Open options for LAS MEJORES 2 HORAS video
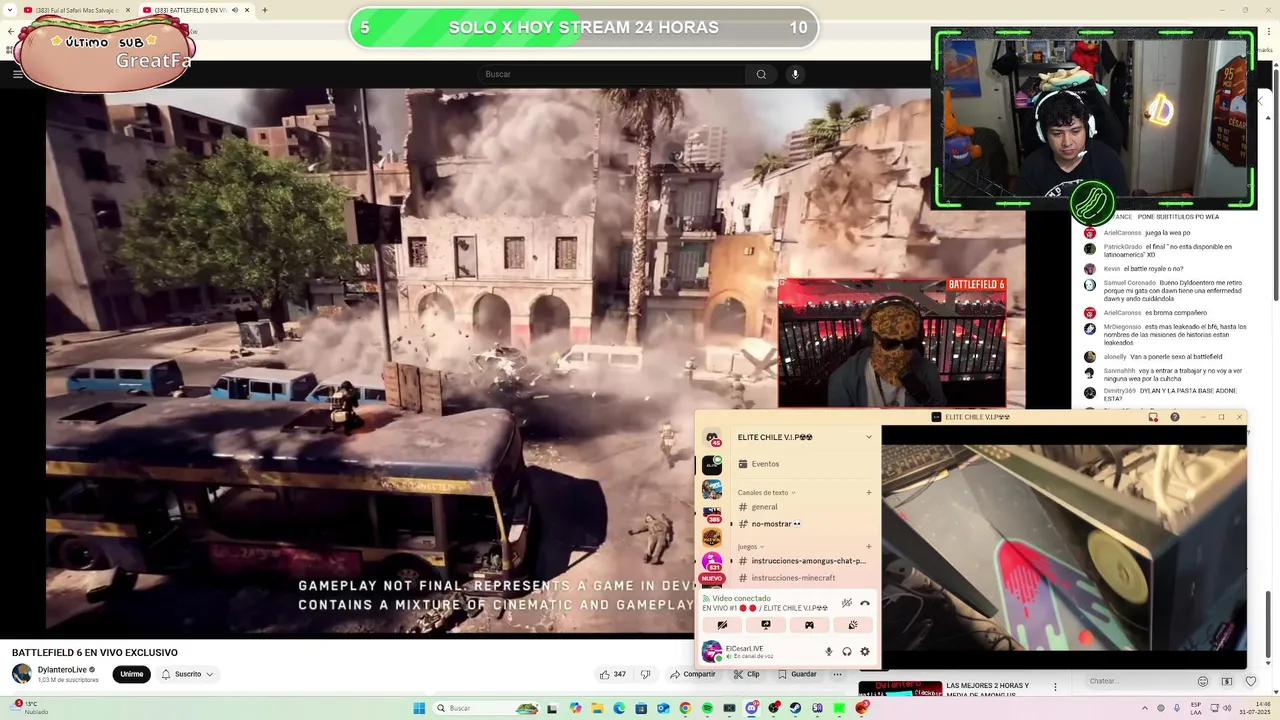The height and width of the screenshot is (720, 1280). coord(1055,687)
